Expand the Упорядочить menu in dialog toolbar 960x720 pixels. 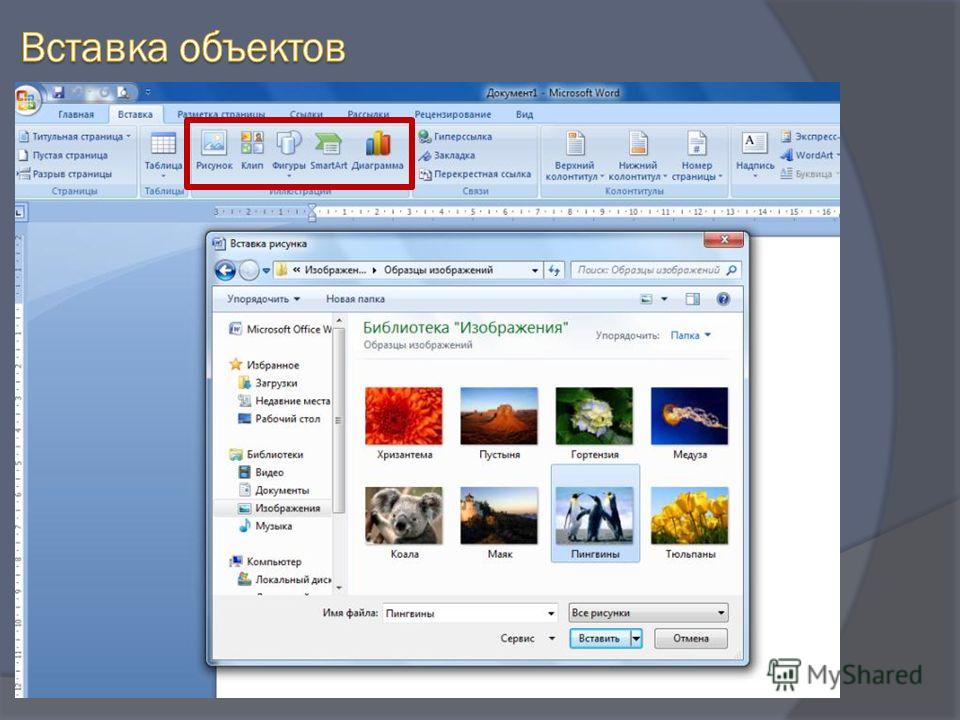click(263, 299)
